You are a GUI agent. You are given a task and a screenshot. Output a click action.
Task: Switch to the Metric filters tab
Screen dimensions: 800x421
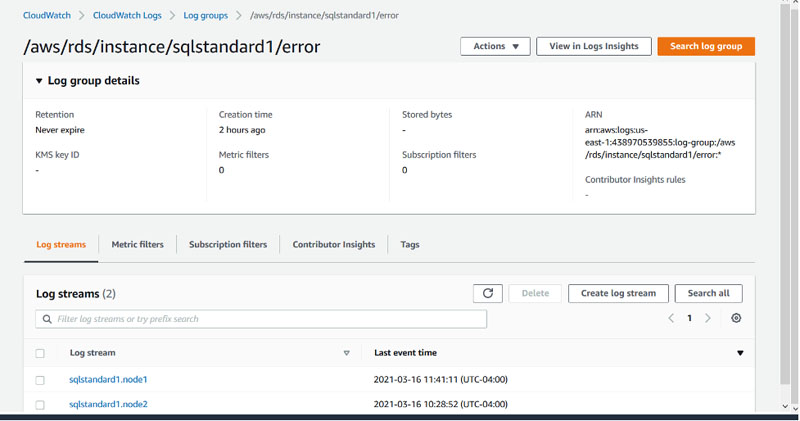(x=137, y=244)
